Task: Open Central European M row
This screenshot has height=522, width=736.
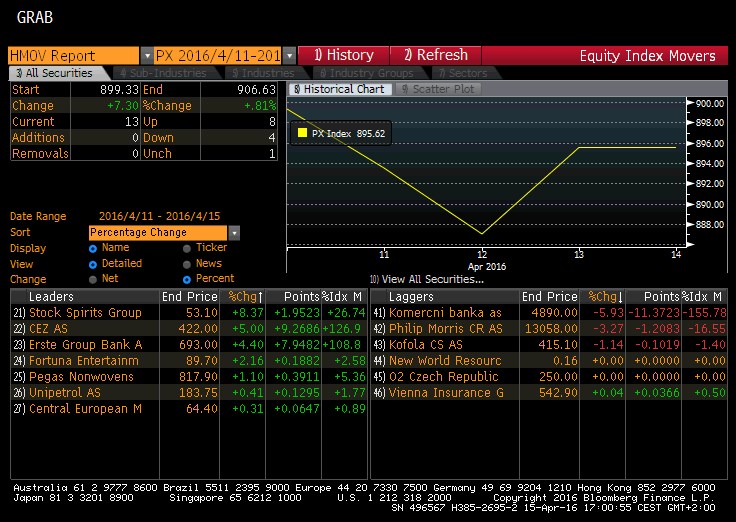Action: (x=188, y=408)
